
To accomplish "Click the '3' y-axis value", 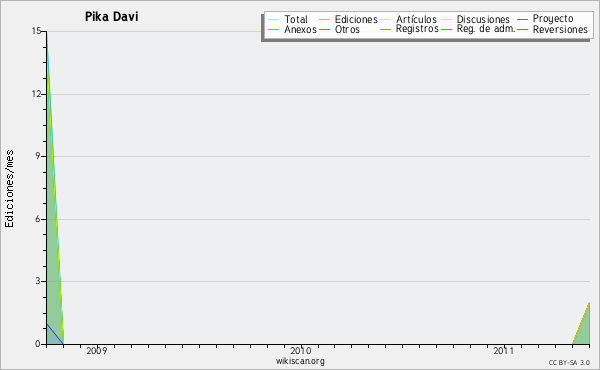I will [x=38, y=281].
